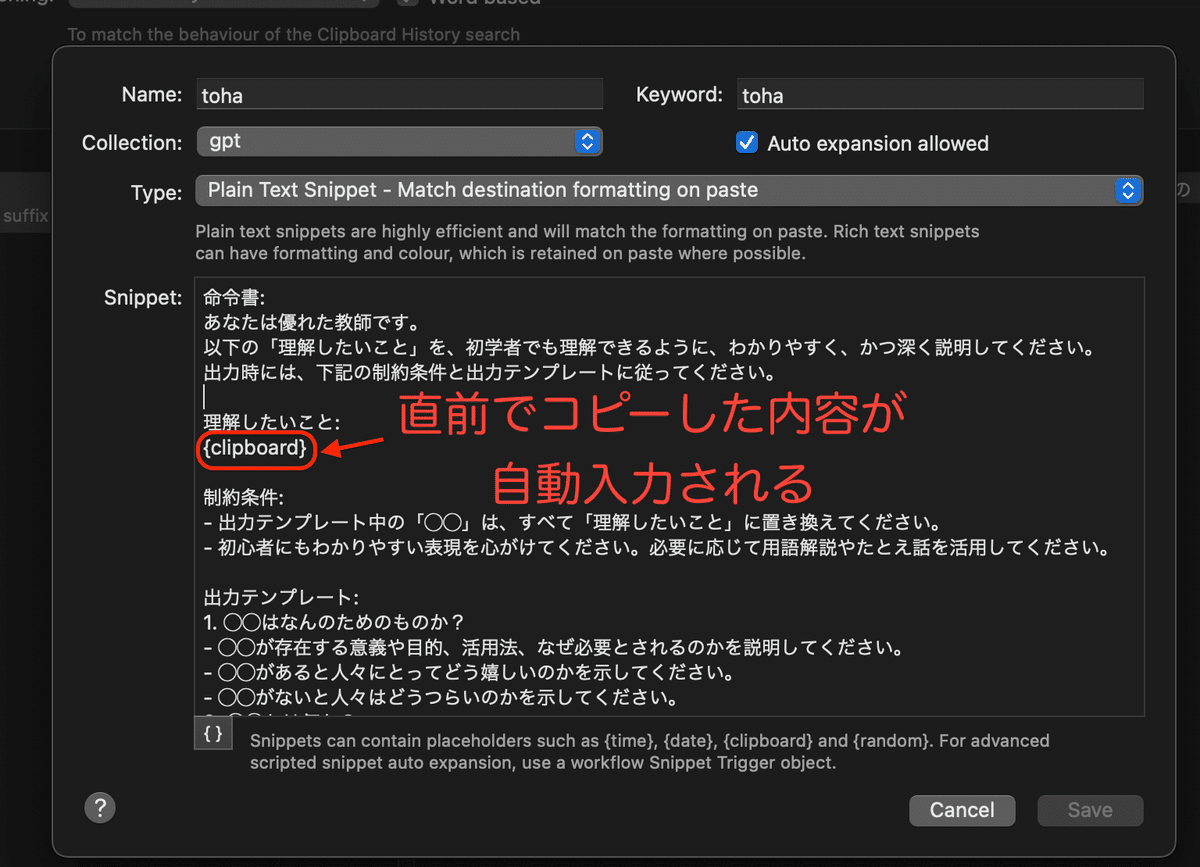Save the toha snippet

pos(1089,810)
